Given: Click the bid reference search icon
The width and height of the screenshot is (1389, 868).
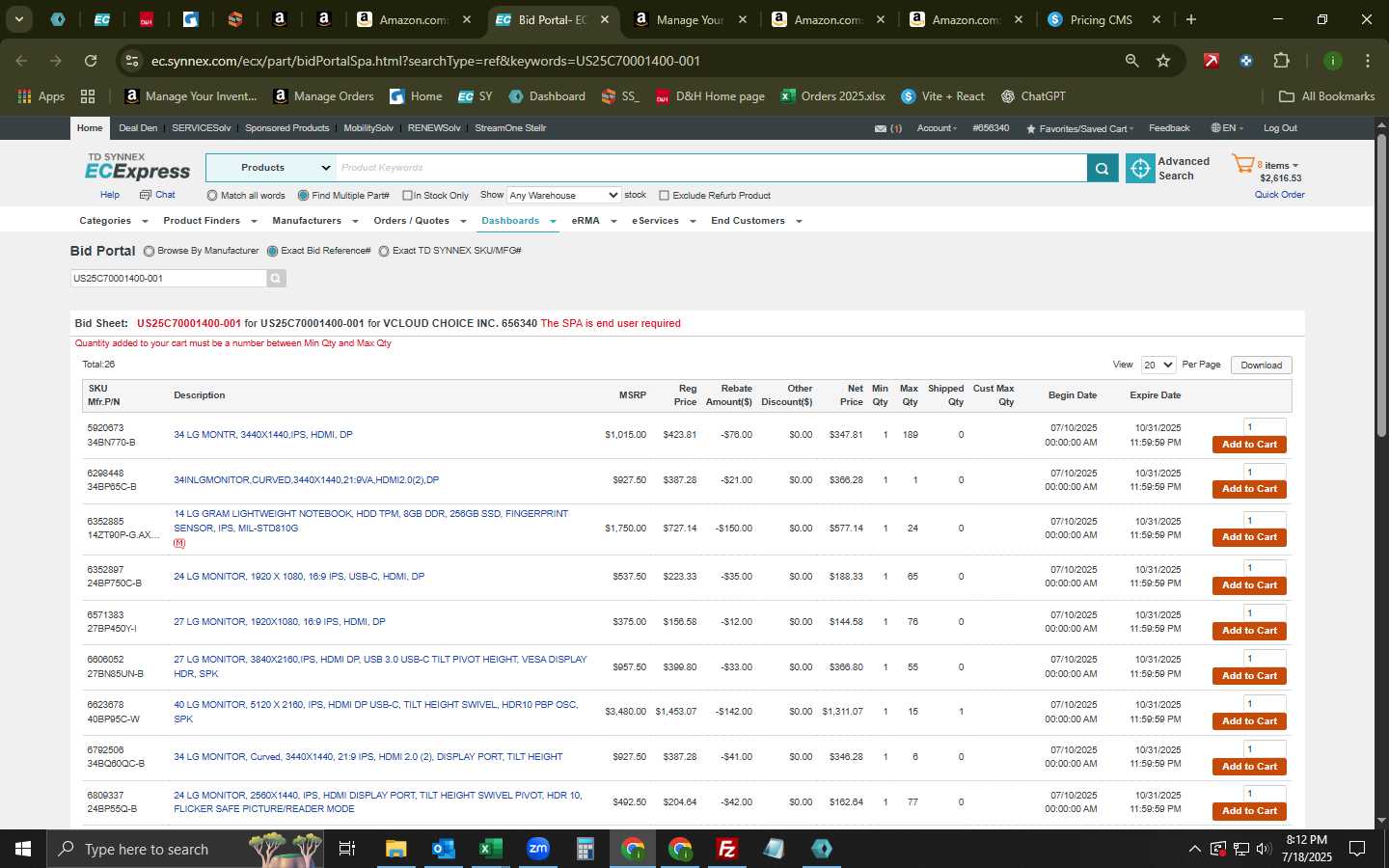Looking at the screenshot, I should coord(276,278).
